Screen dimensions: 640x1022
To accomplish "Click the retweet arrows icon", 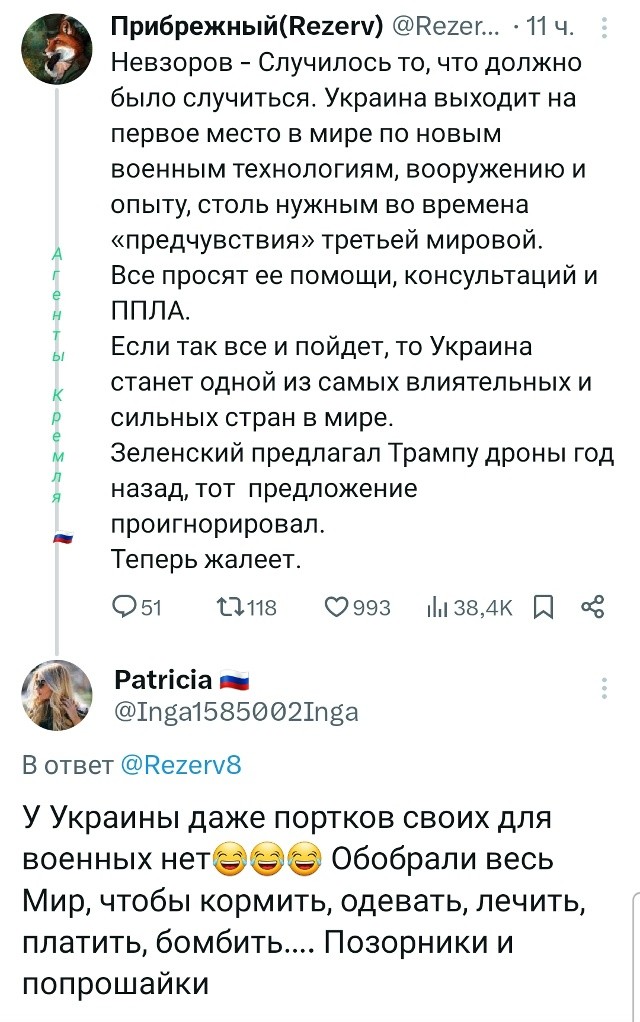I will pos(226,607).
